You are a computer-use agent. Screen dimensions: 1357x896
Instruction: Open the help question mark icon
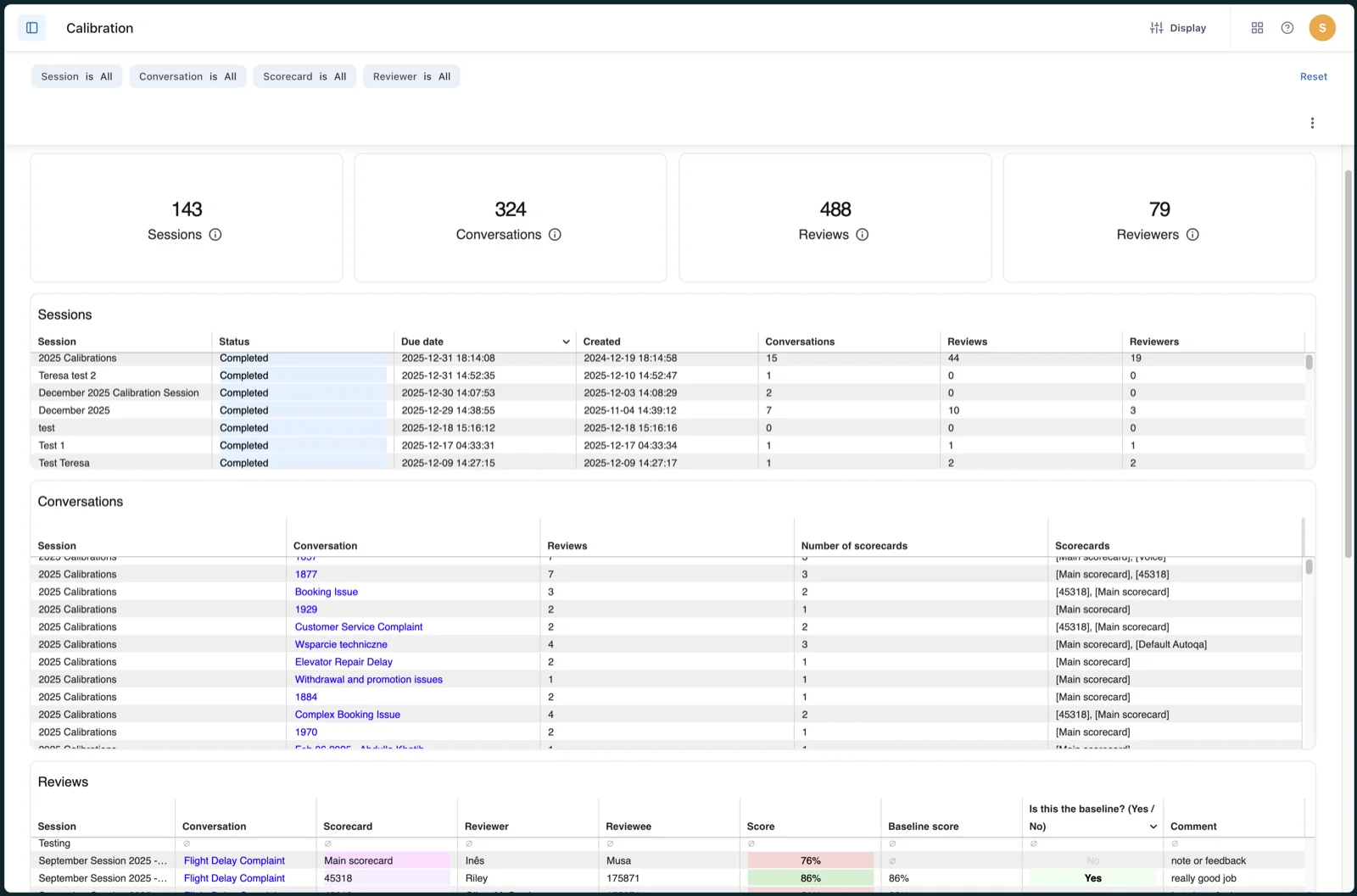pyautogui.click(x=1287, y=28)
